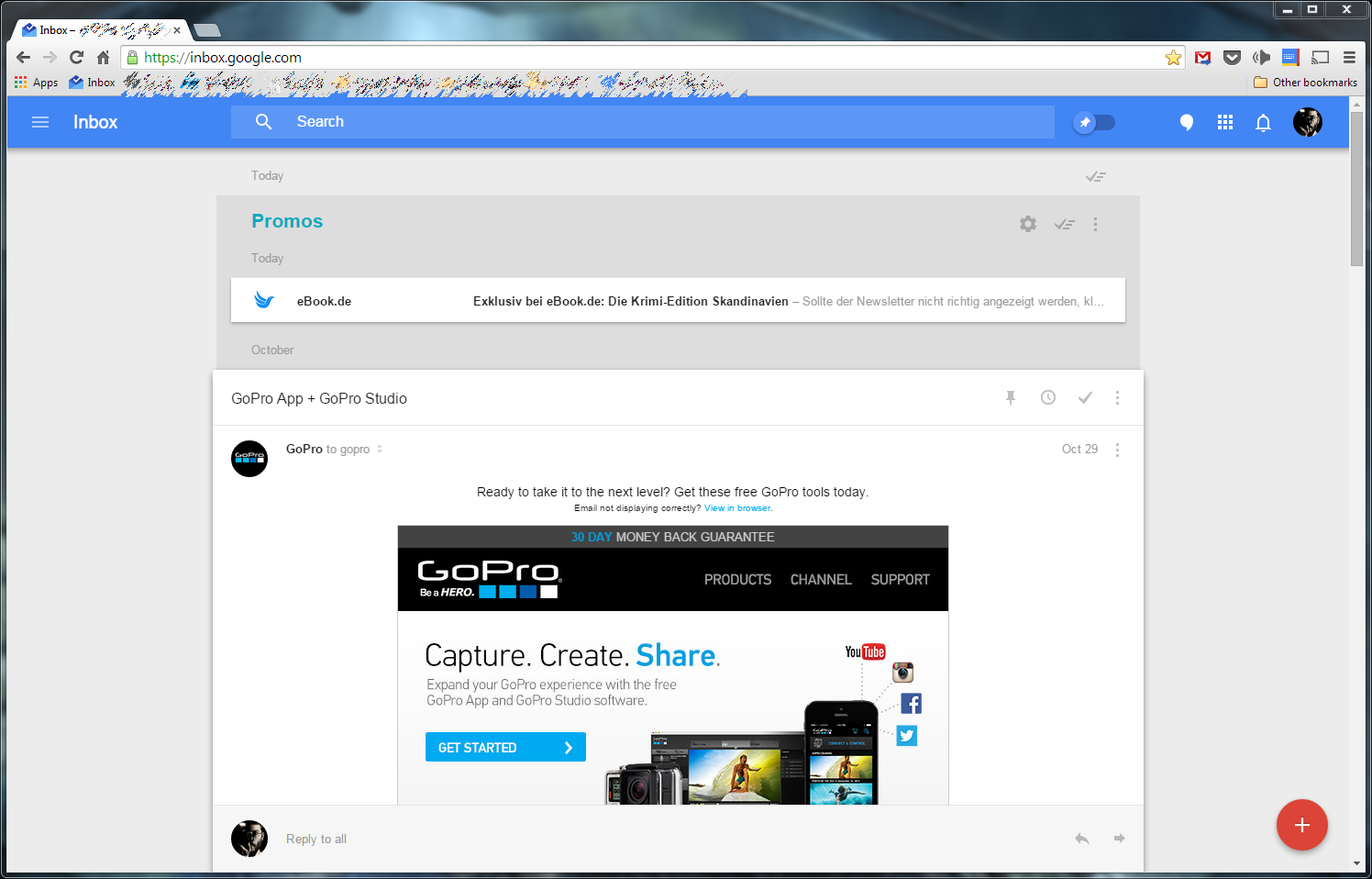Open the Google apps grid
The image size is (1372, 879).
coord(1225,122)
